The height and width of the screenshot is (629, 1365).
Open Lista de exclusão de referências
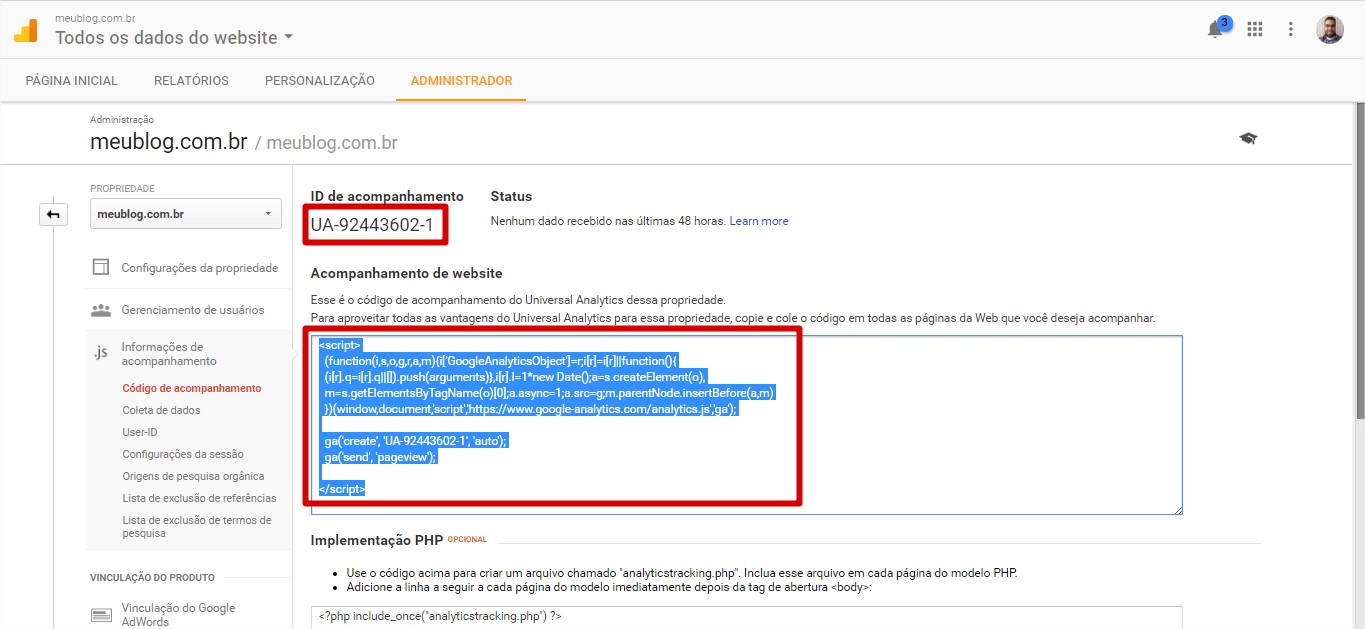pos(199,498)
